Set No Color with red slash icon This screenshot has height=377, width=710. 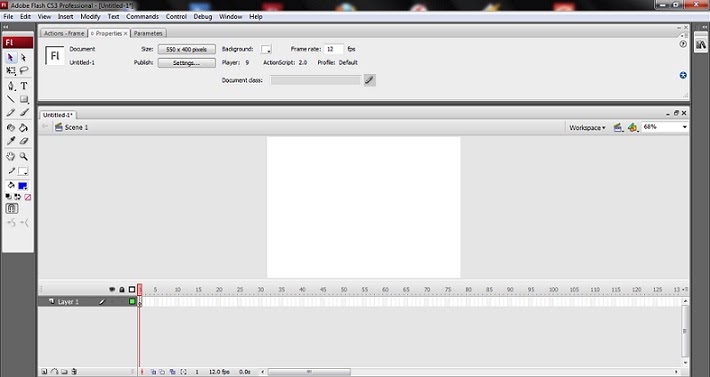[x=28, y=197]
